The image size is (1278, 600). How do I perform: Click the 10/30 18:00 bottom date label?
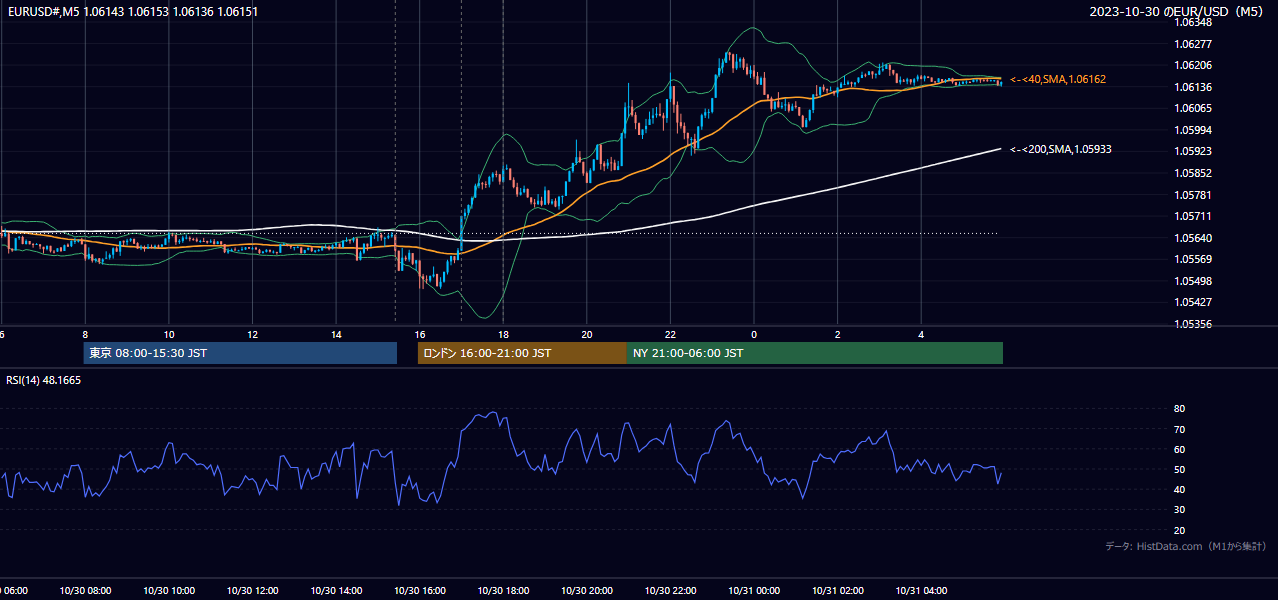504,591
